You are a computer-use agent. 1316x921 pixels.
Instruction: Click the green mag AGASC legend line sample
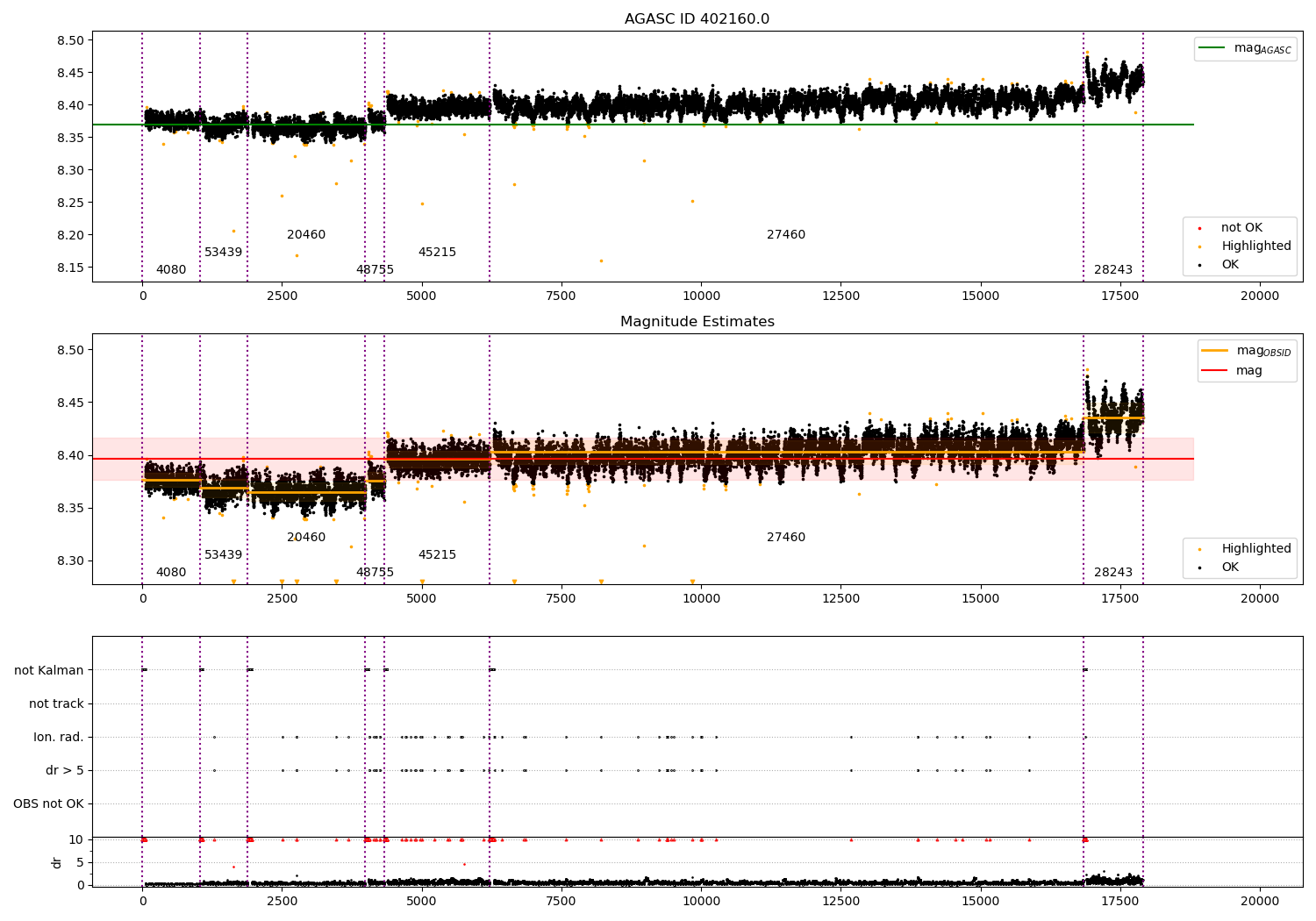[x=1212, y=48]
